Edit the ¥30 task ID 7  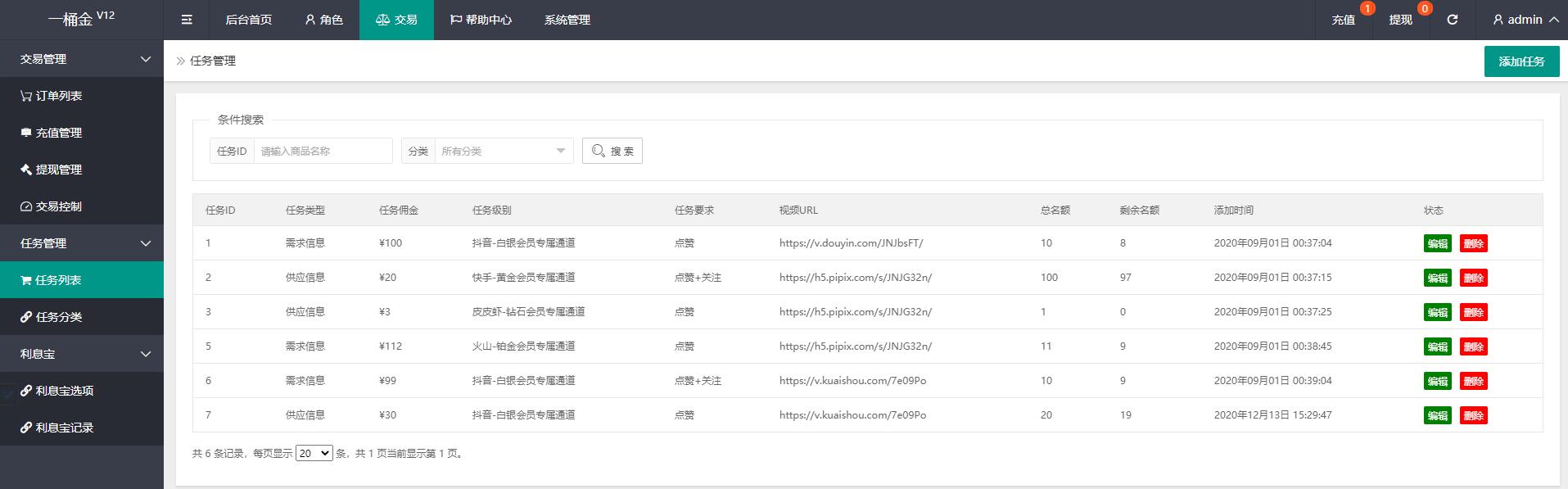pyautogui.click(x=1438, y=415)
